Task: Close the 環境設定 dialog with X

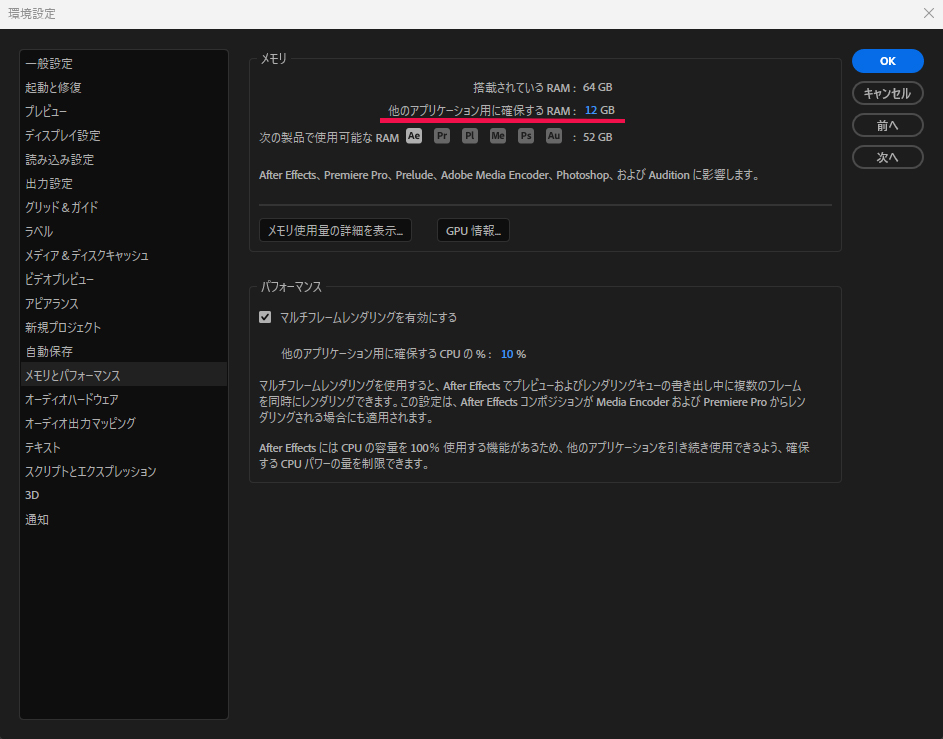Action: (928, 14)
